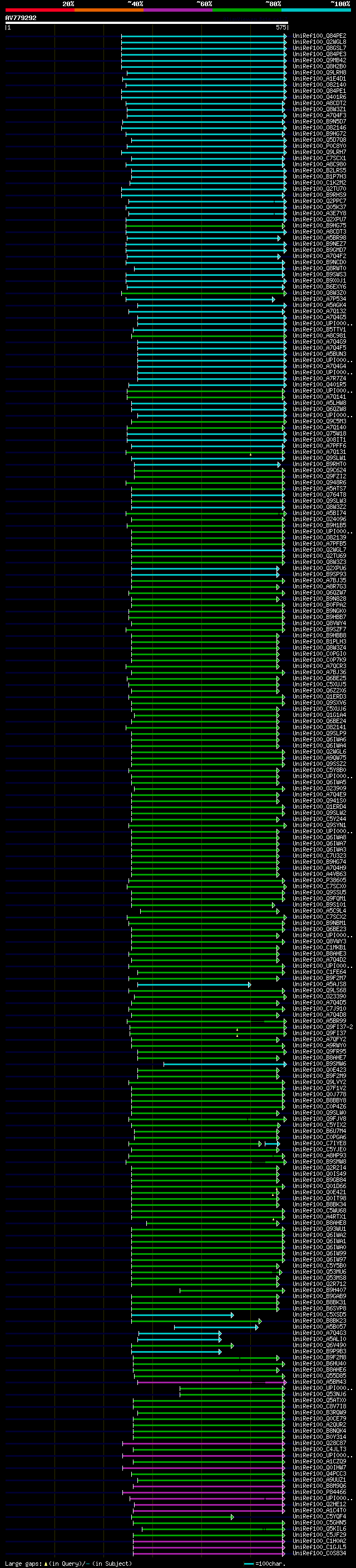Open hit UniRef100_Q53MU6
The width and height of the screenshot is (356, 1568).
point(319,1272)
